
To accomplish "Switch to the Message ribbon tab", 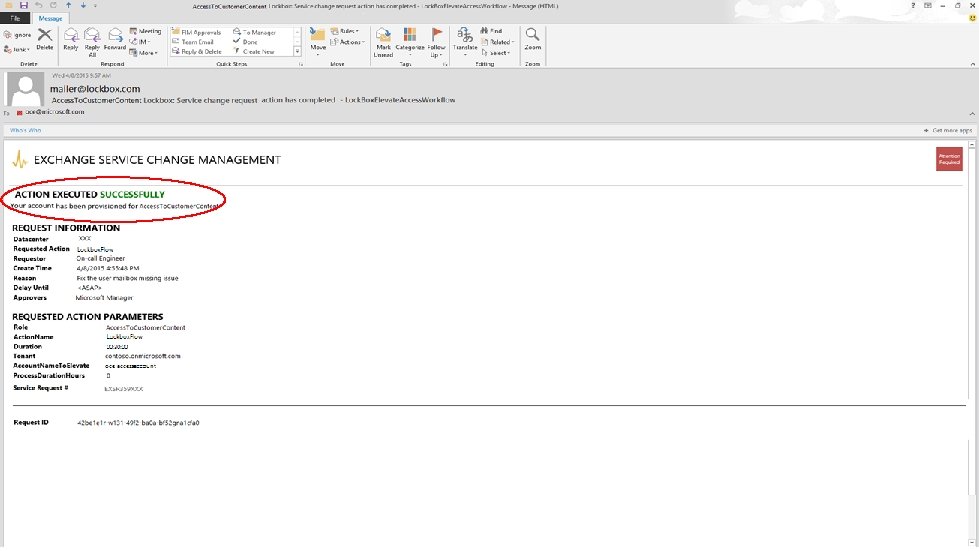I will pyautogui.click(x=51, y=18).
